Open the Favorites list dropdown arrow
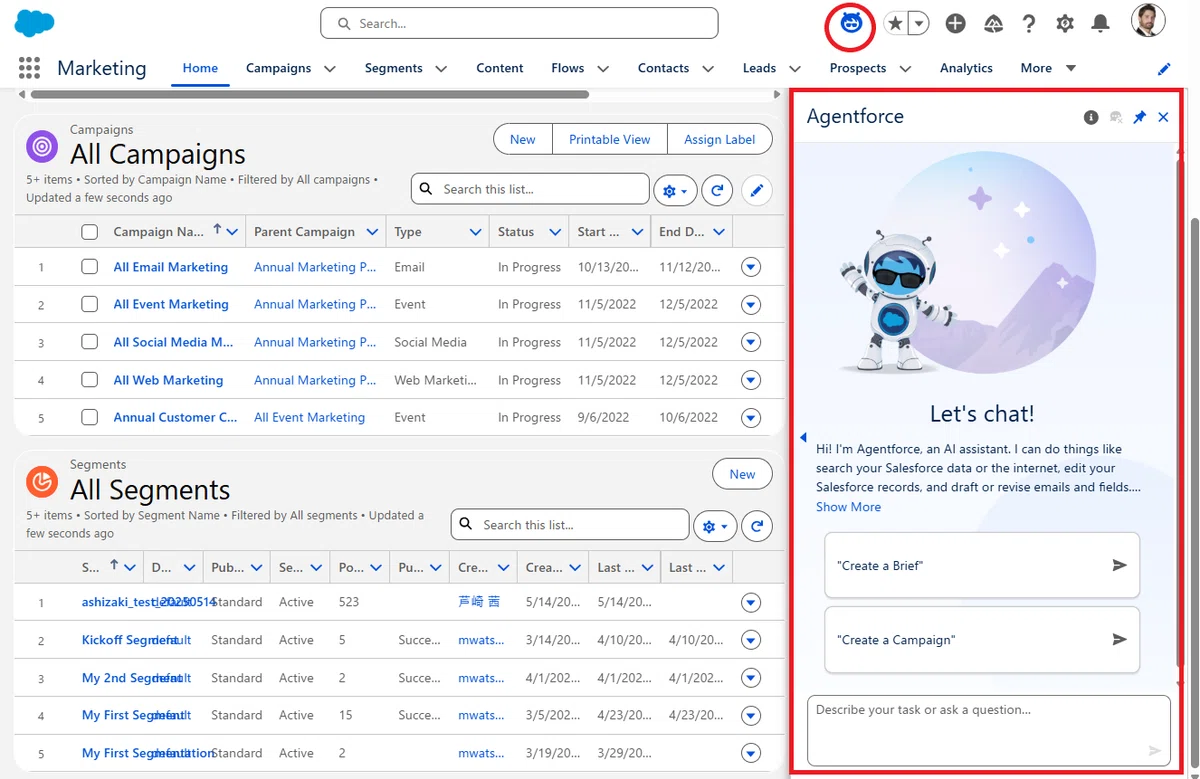This screenshot has height=779, width=1200. (918, 23)
